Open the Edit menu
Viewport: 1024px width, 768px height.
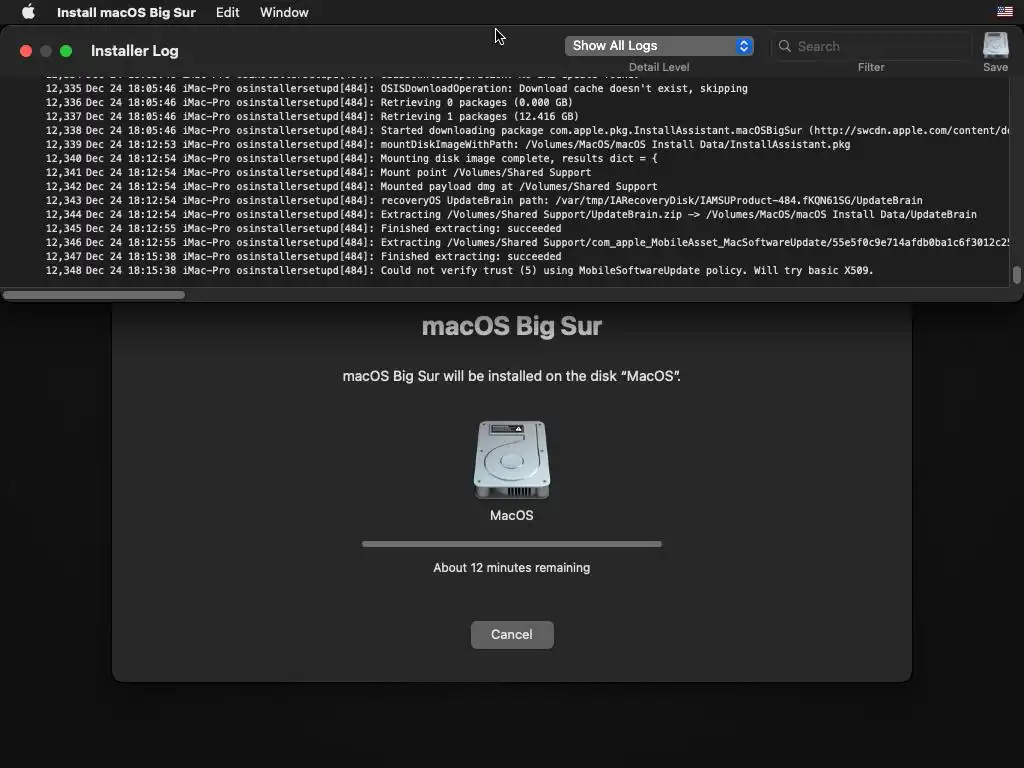click(x=227, y=12)
